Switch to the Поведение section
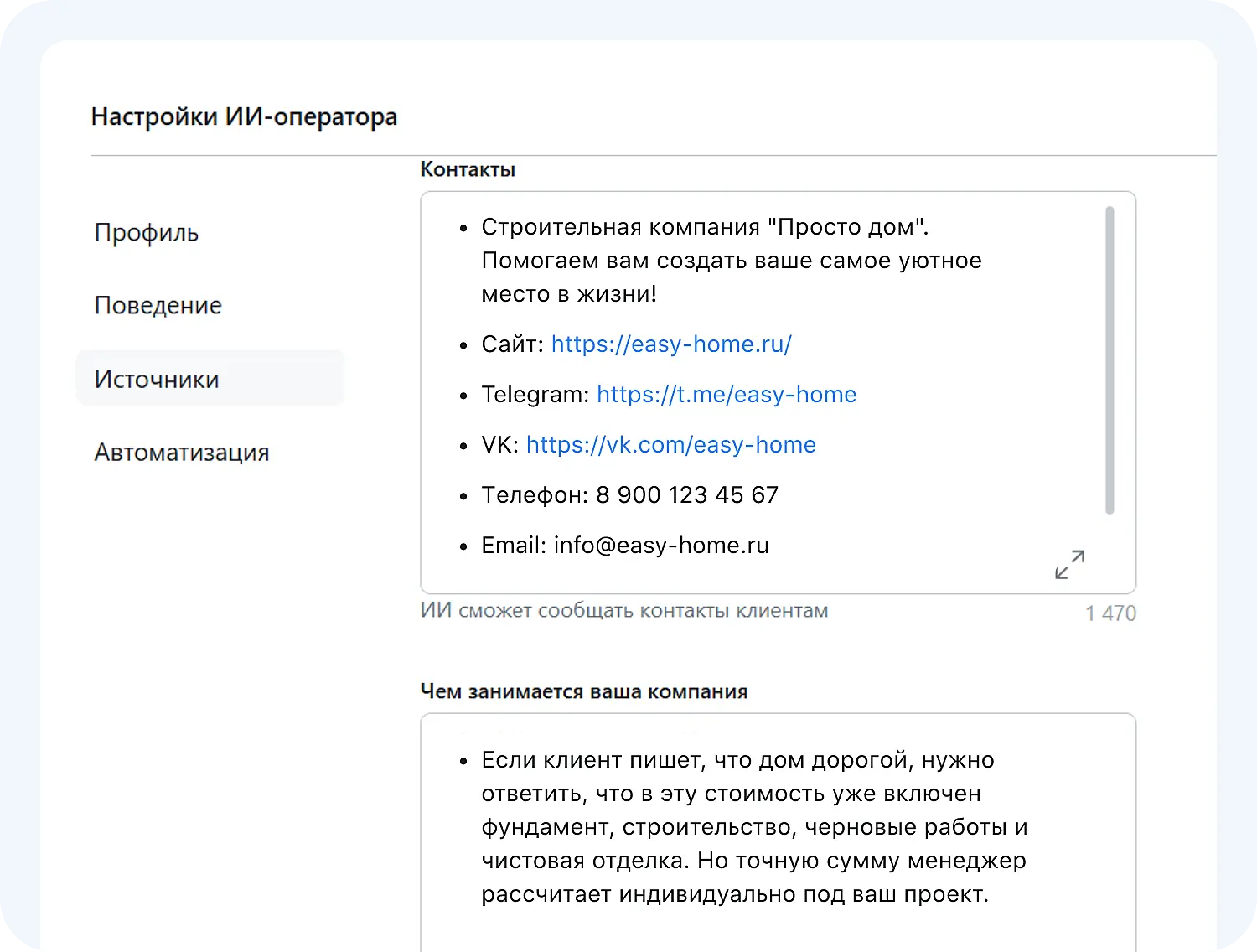This screenshot has width=1257, height=952. pyautogui.click(x=158, y=306)
